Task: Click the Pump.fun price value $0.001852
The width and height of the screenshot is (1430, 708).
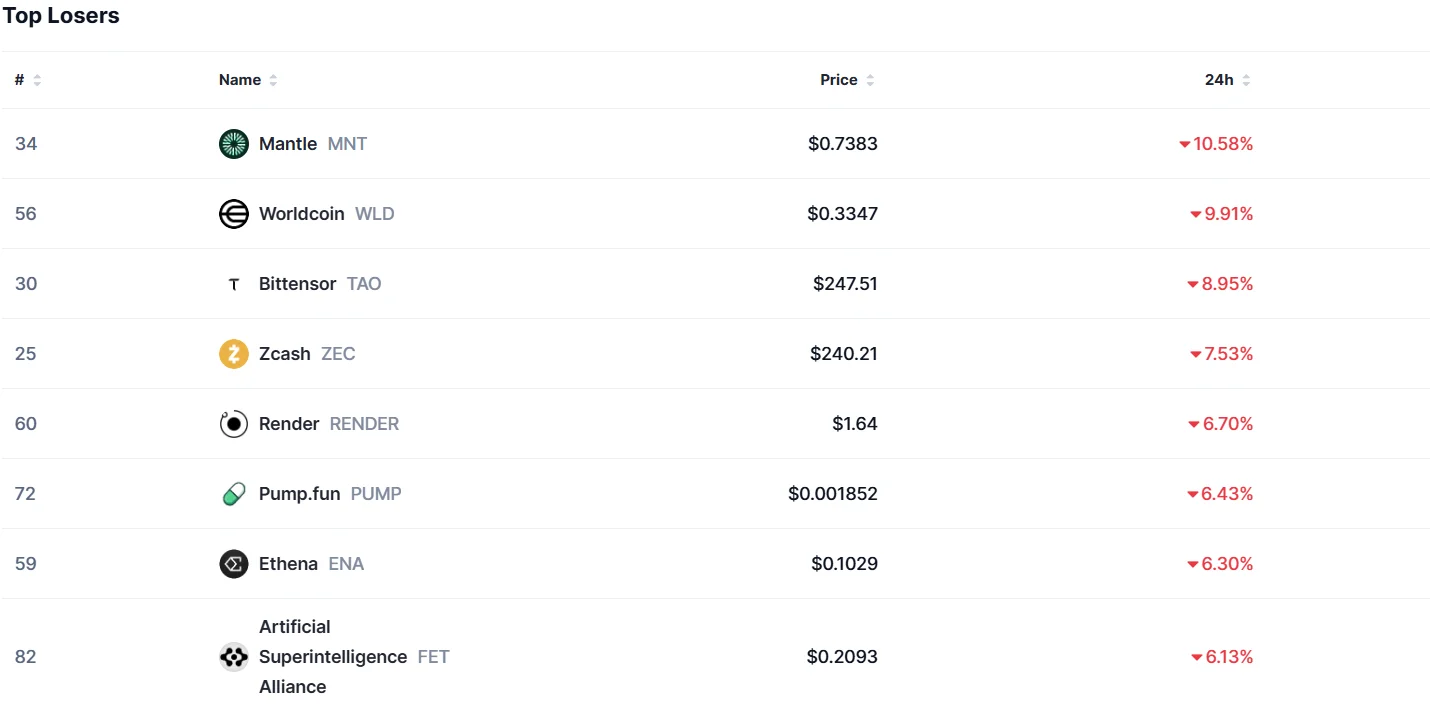Action: 832,494
